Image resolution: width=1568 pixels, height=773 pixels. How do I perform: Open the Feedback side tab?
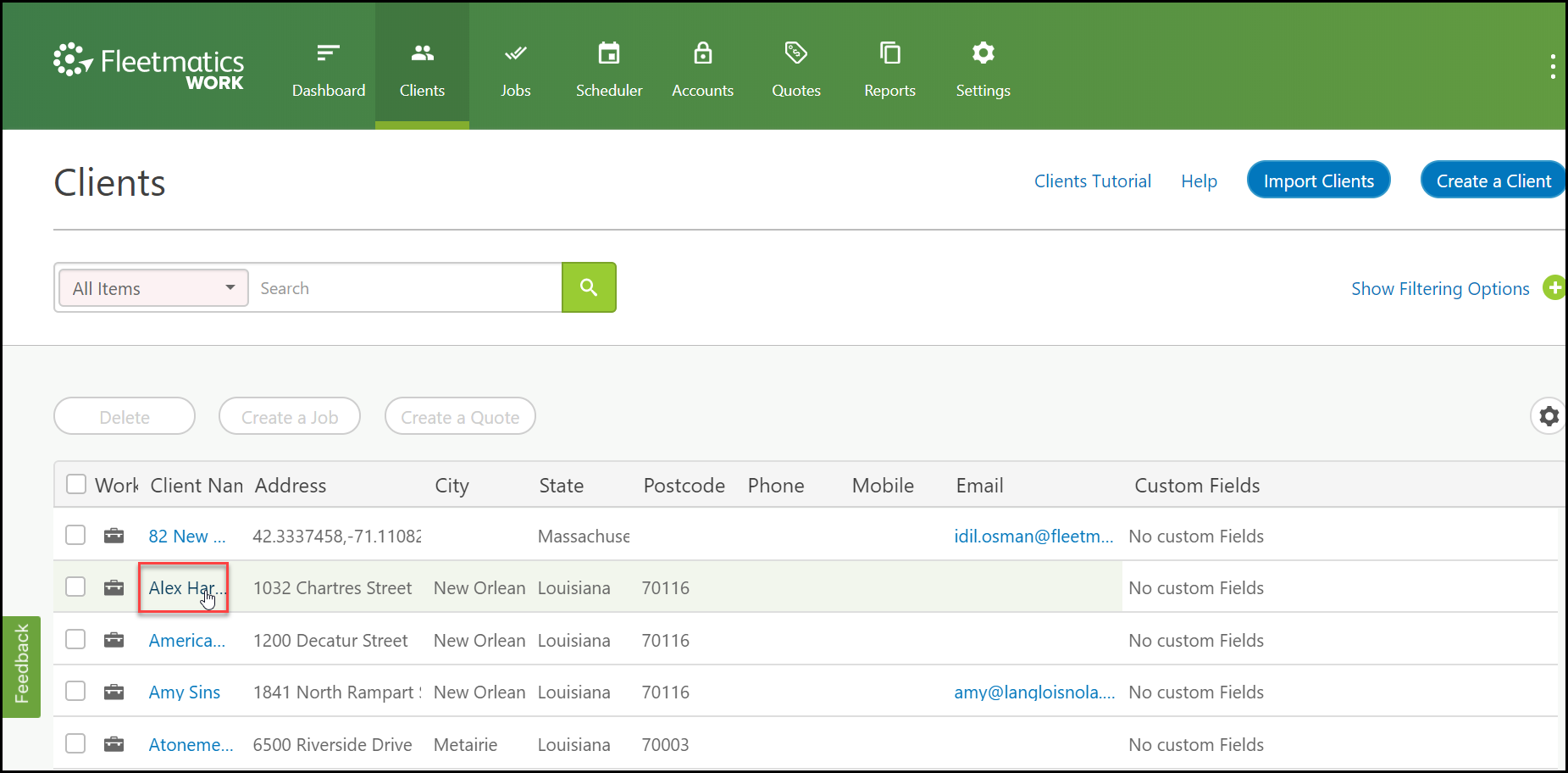[x=21, y=666]
